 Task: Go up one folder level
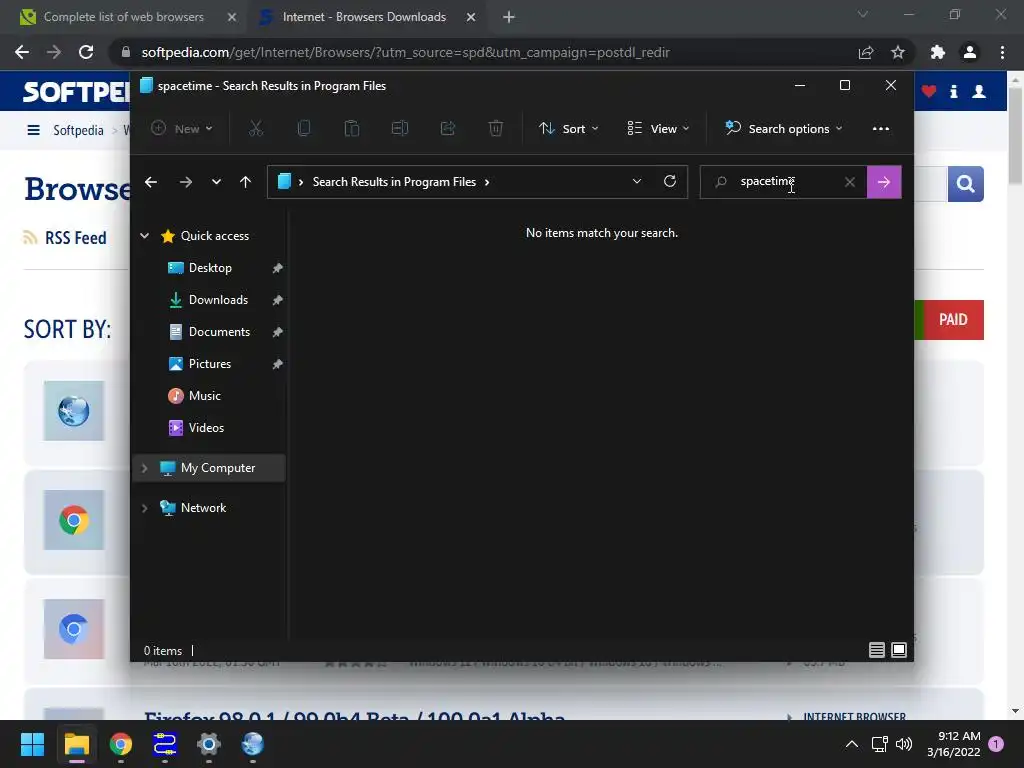point(246,182)
